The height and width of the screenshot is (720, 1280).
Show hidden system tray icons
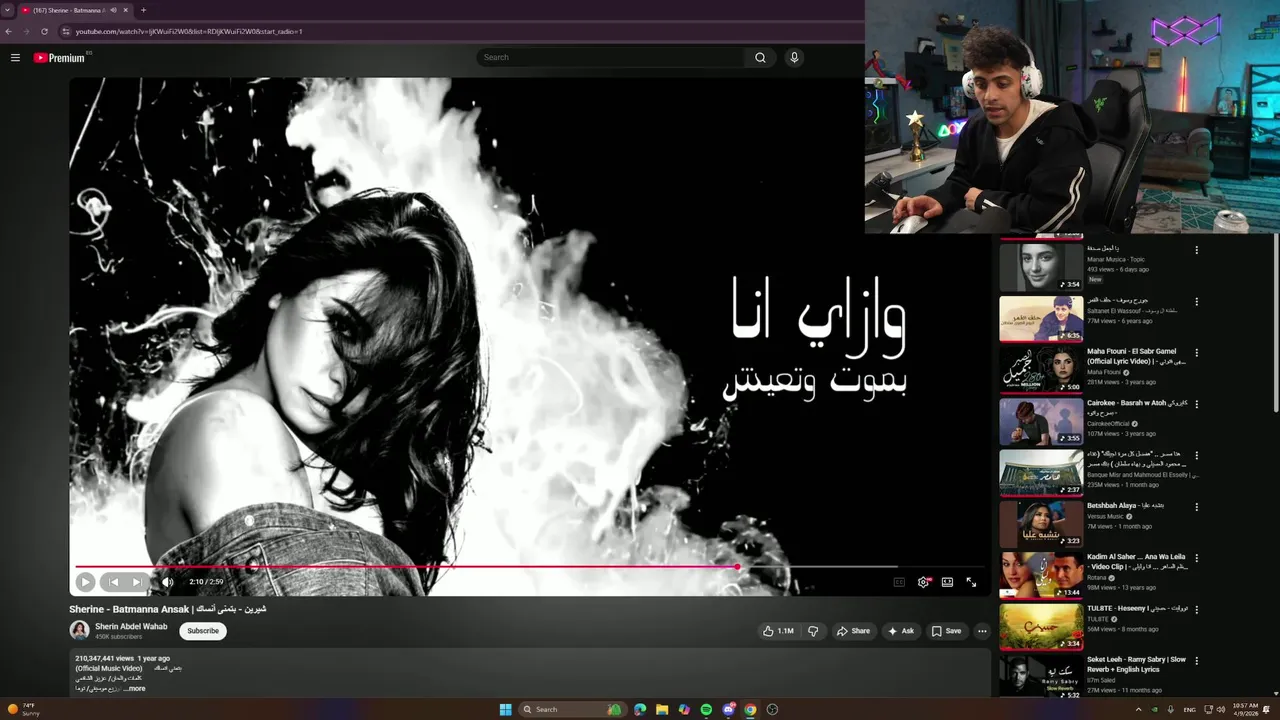[x=1138, y=710]
